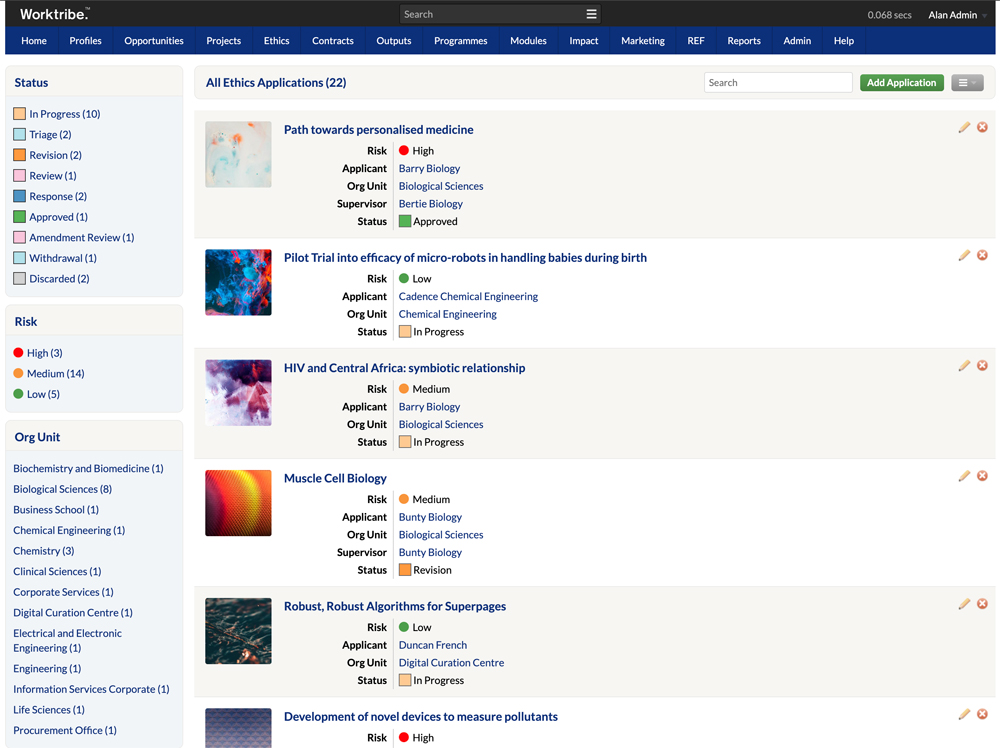Edit Robust Algorithms for Superpages application

pos(964,604)
